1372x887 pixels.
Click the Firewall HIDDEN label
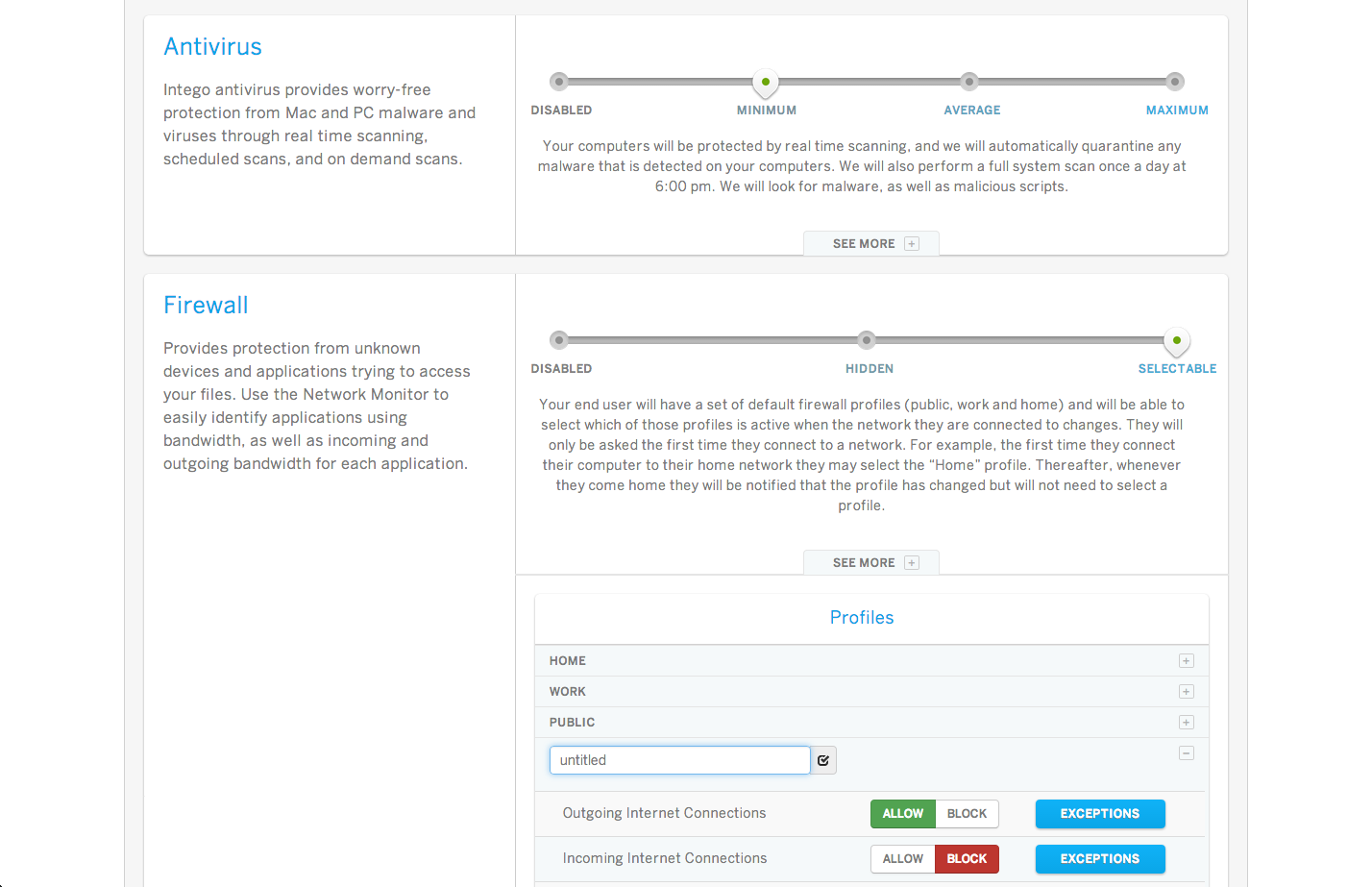870,369
